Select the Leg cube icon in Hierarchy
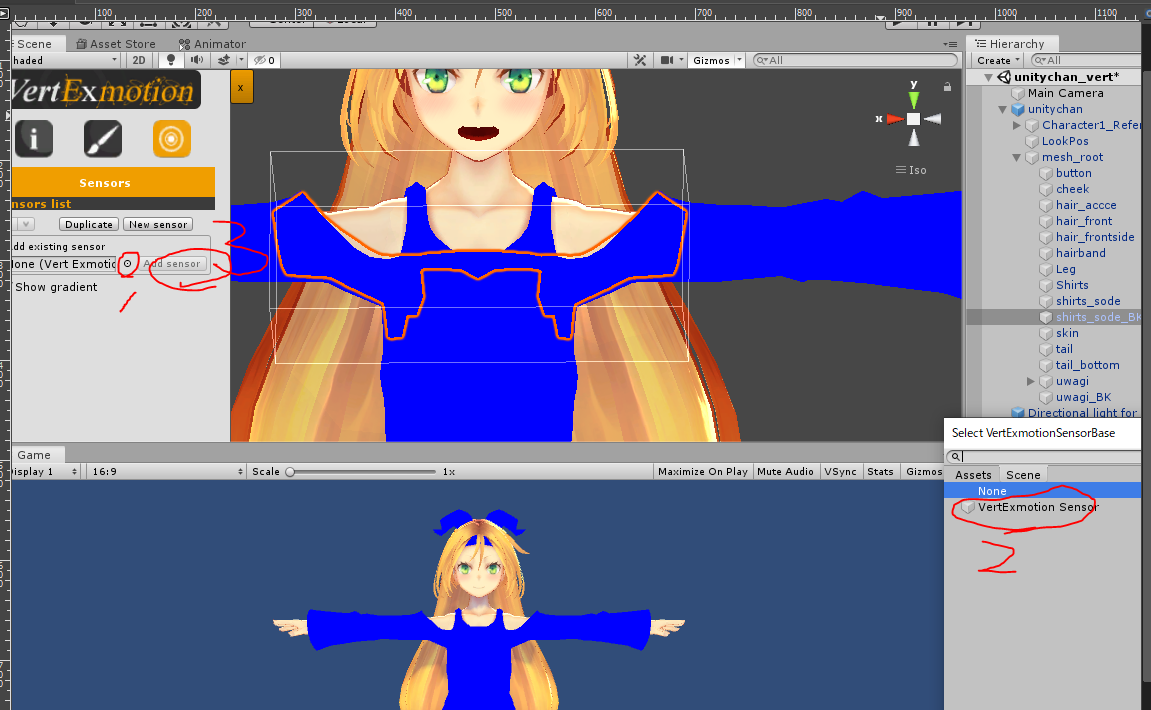The width and height of the screenshot is (1151, 710). coord(1046,269)
